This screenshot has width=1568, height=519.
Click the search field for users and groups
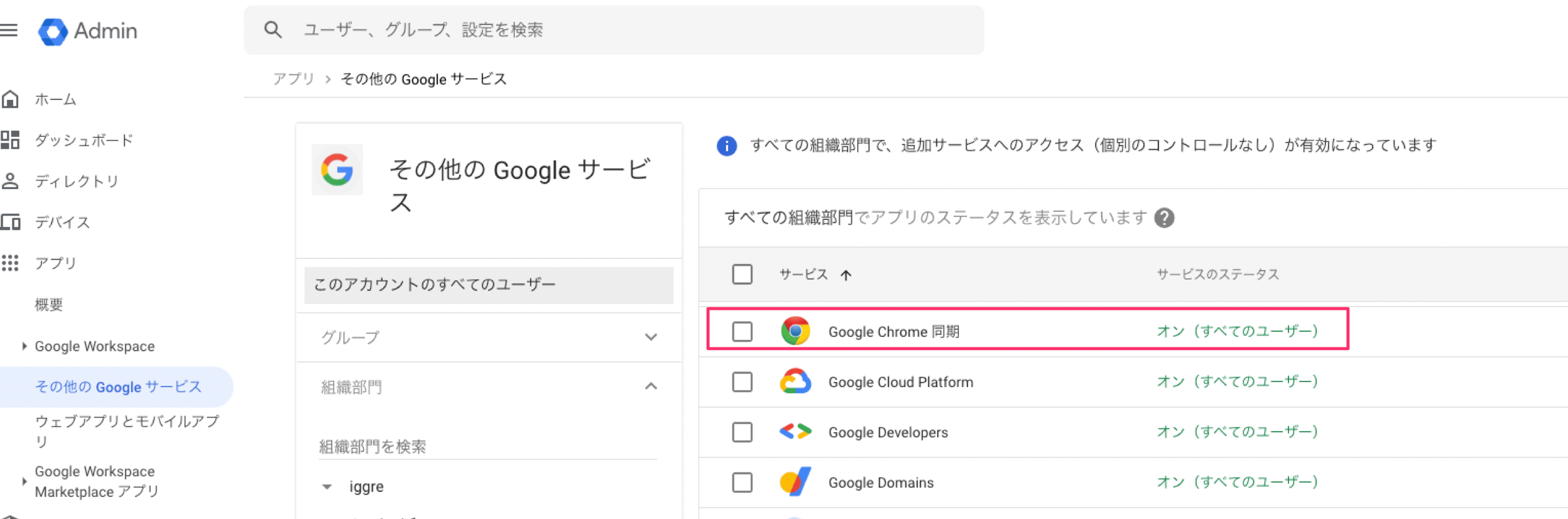pyautogui.click(x=614, y=30)
